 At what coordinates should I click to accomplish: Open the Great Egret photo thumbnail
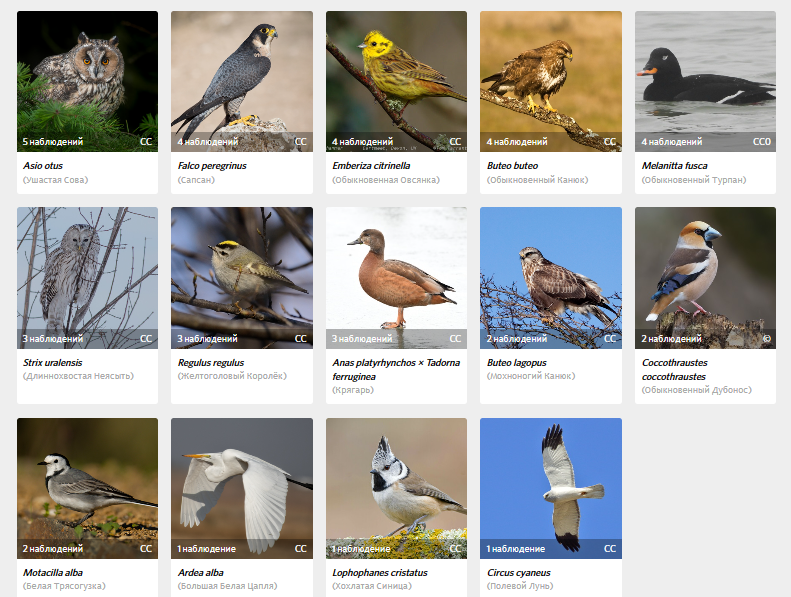[242, 488]
